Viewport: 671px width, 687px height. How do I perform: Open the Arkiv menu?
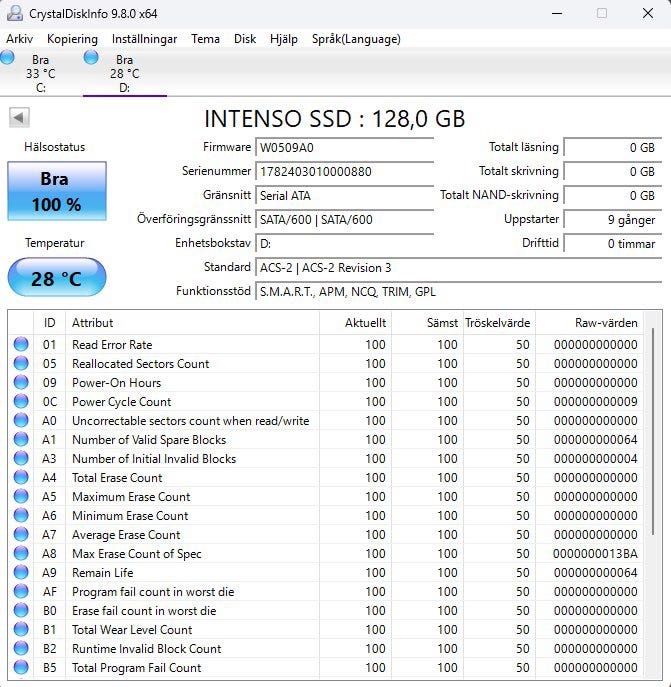(20, 39)
